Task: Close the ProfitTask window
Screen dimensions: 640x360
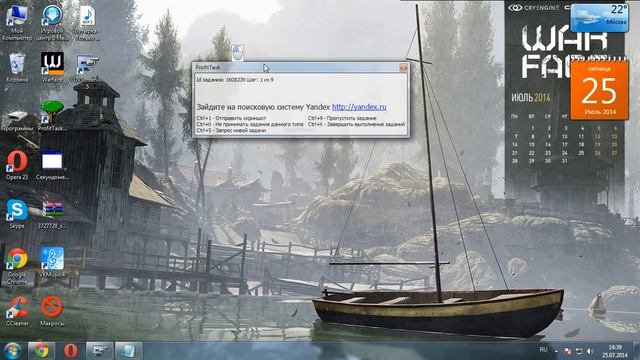Action: [x=403, y=68]
